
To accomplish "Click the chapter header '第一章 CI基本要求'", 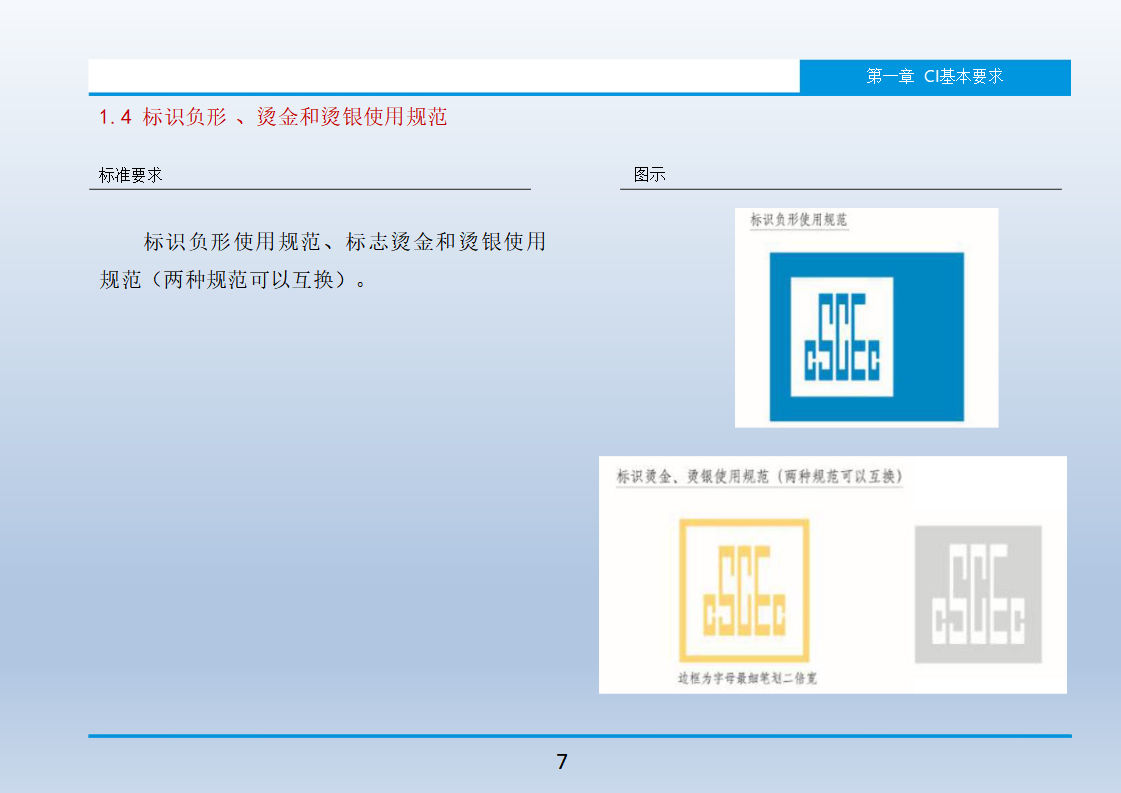I will pyautogui.click(x=934, y=77).
